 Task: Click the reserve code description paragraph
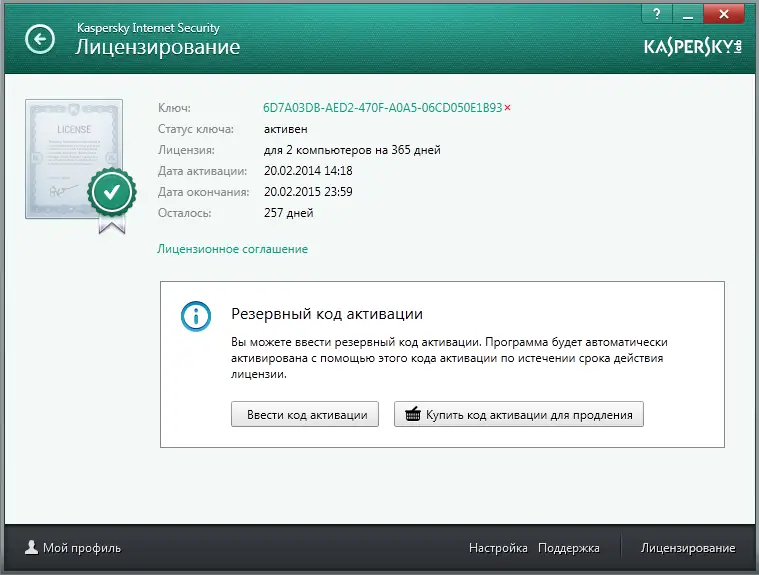click(449, 358)
